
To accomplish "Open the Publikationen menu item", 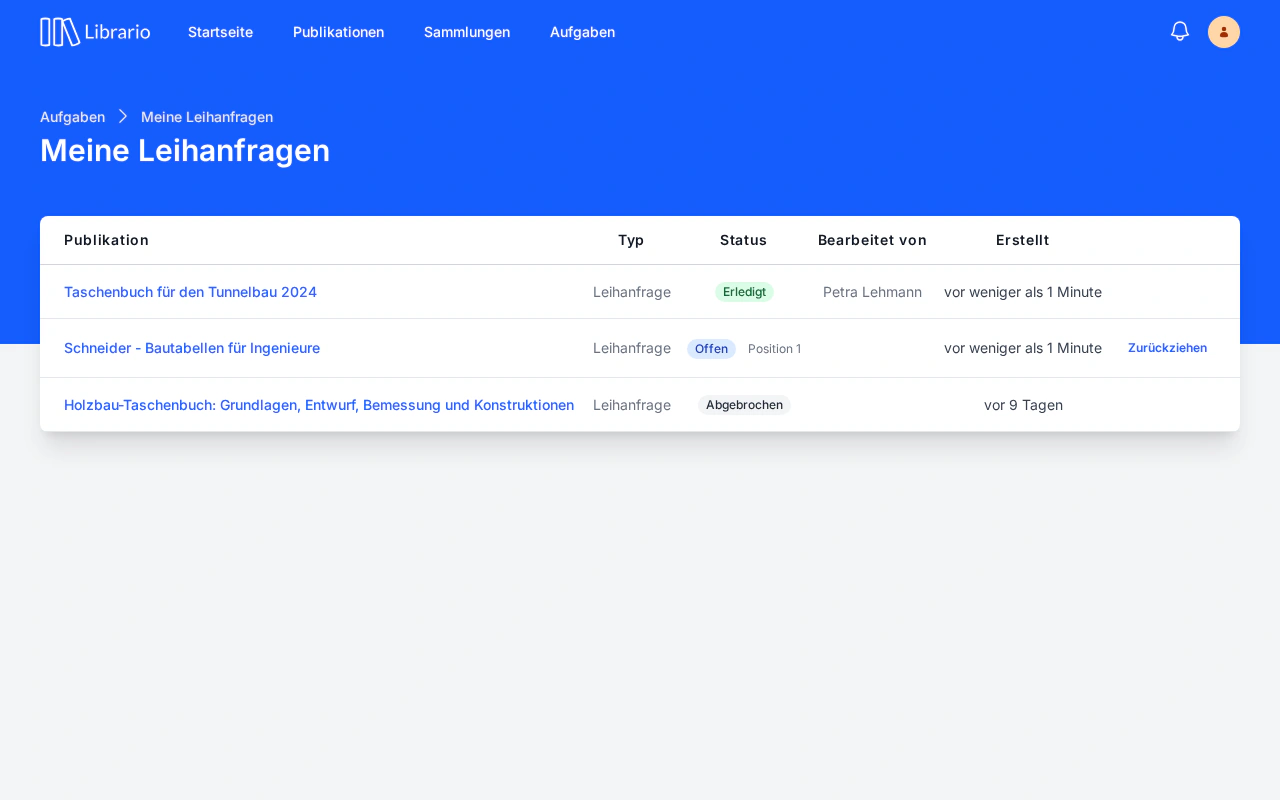I will 338,32.
